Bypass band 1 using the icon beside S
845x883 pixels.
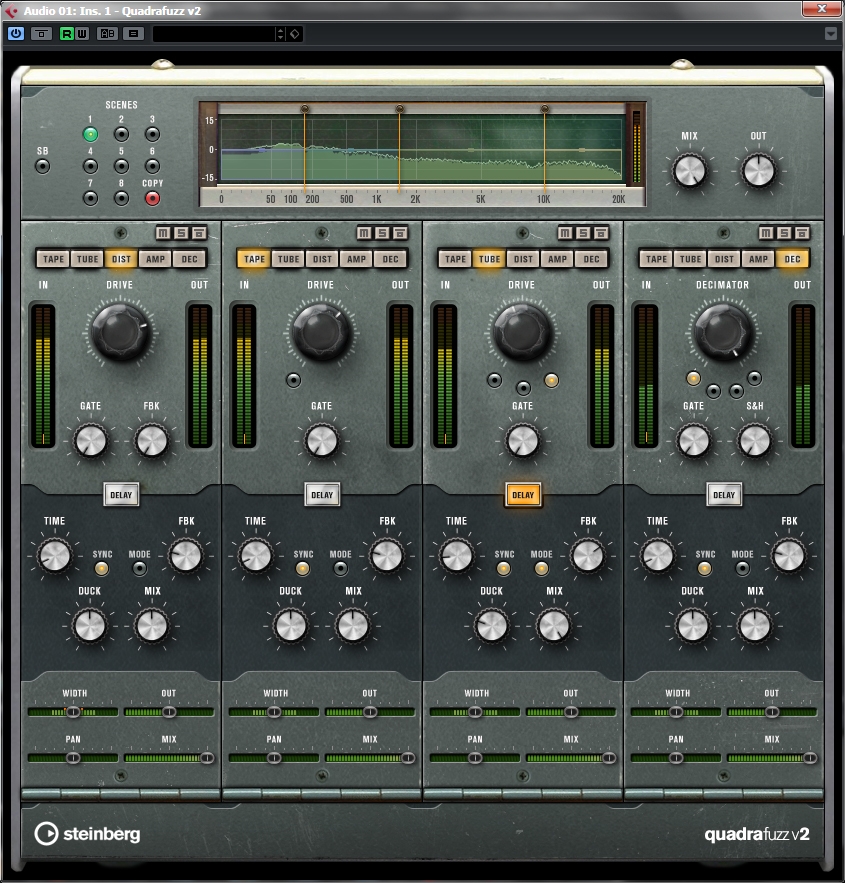199,233
